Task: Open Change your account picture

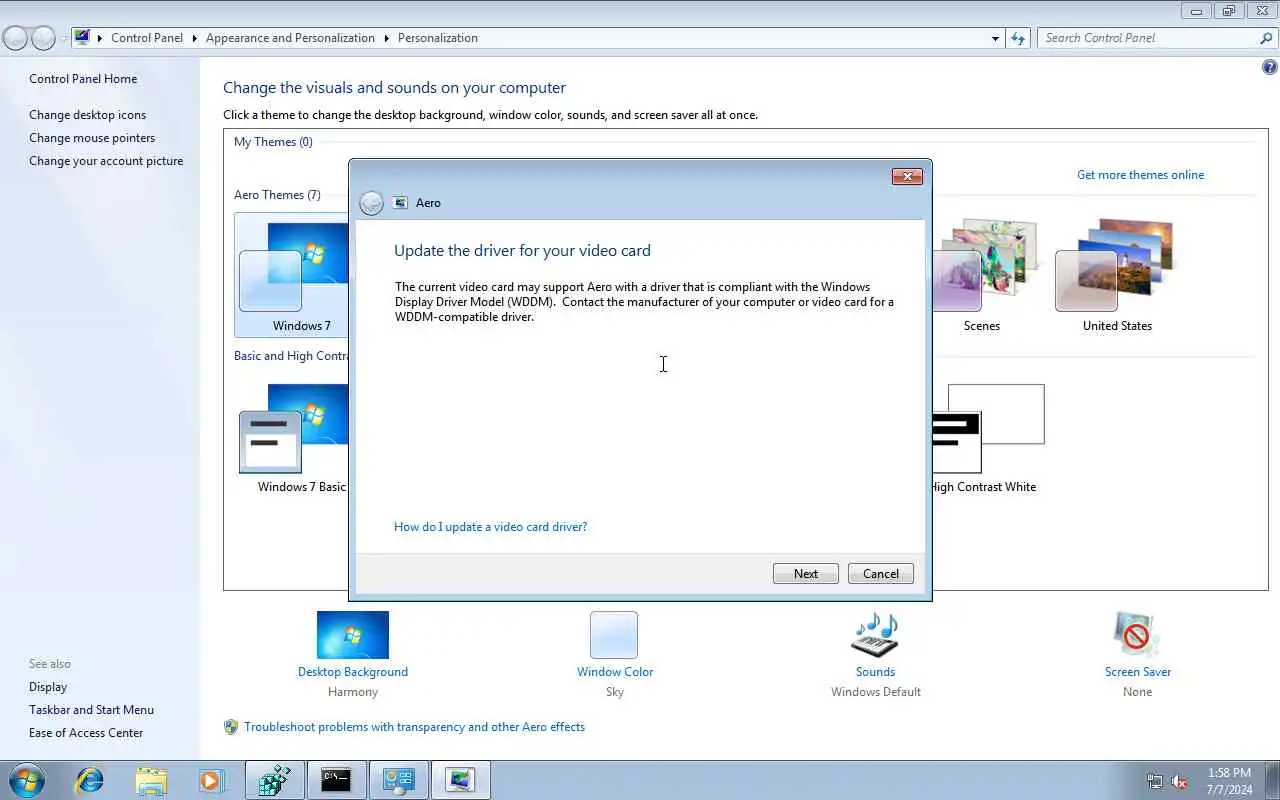Action: (x=106, y=161)
